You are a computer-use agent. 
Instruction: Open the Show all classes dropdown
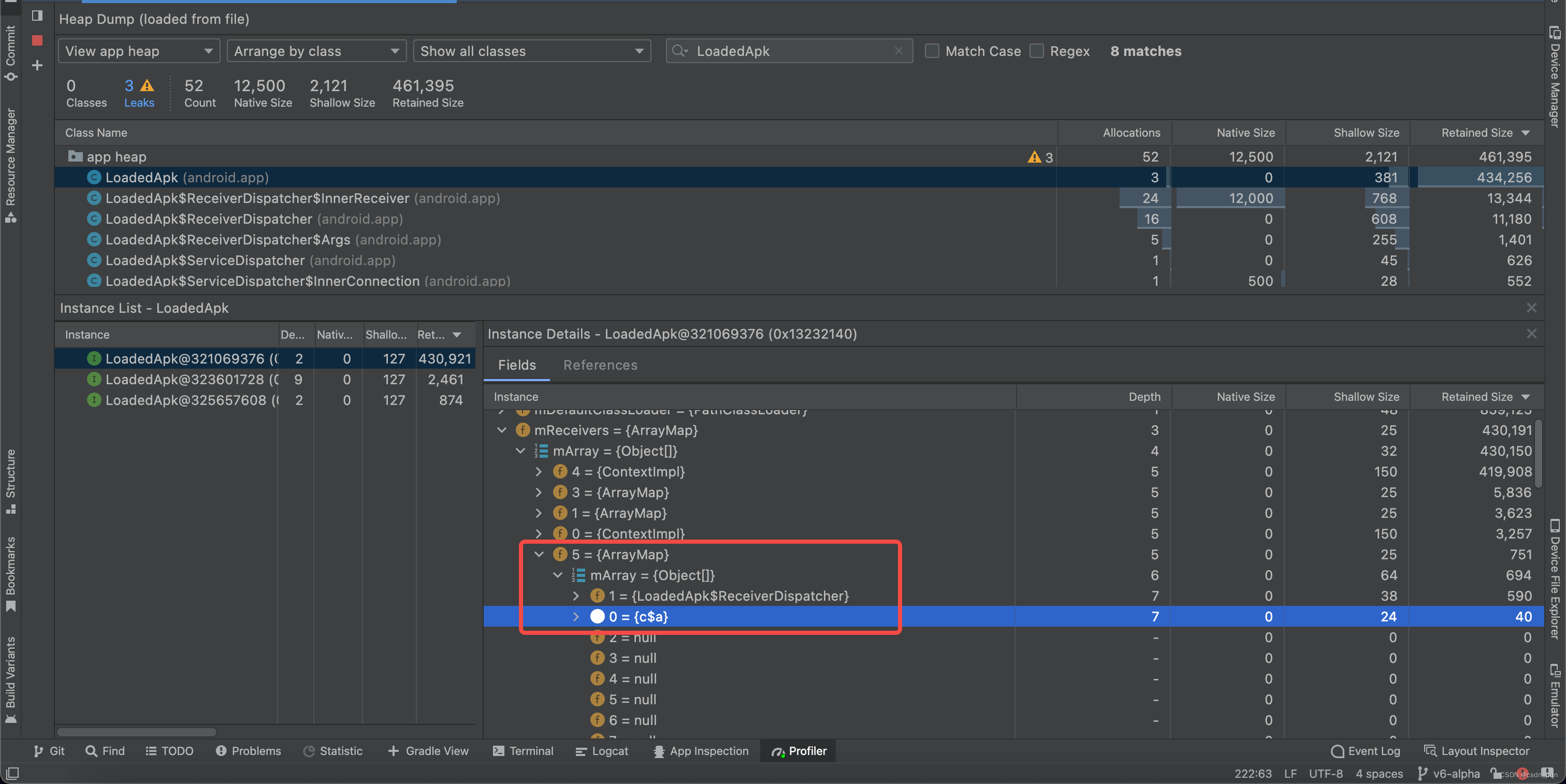[x=531, y=51]
